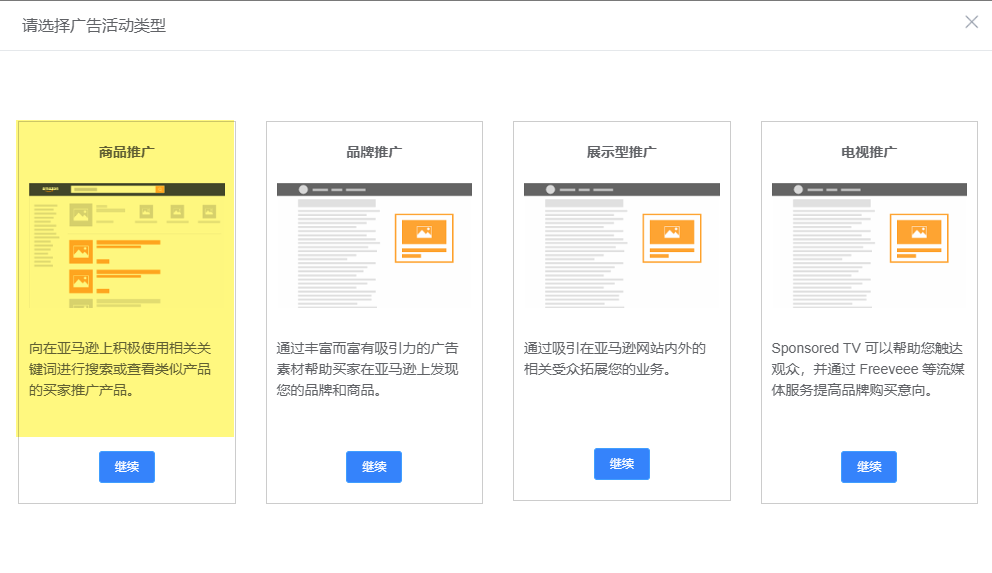Select the 展示型推广 card title
992x573 pixels.
pyautogui.click(x=621, y=152)
